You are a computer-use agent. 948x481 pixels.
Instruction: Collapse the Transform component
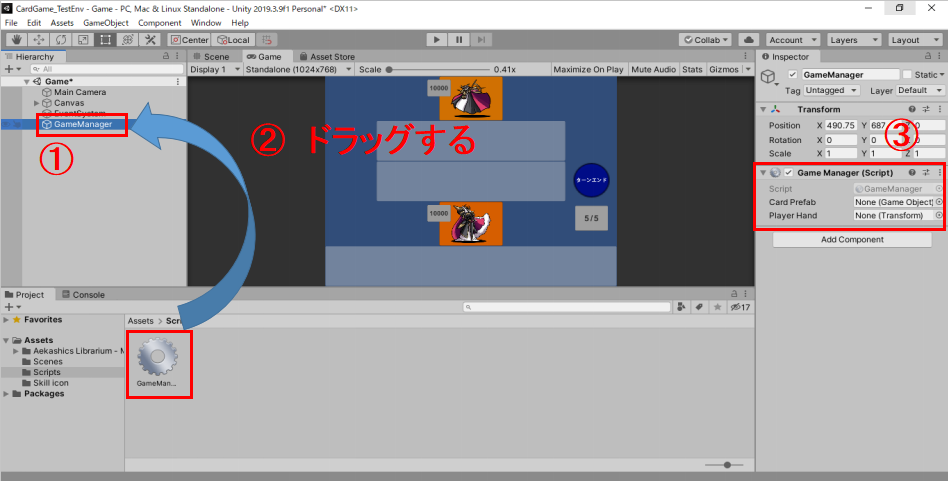coord(763,109)
